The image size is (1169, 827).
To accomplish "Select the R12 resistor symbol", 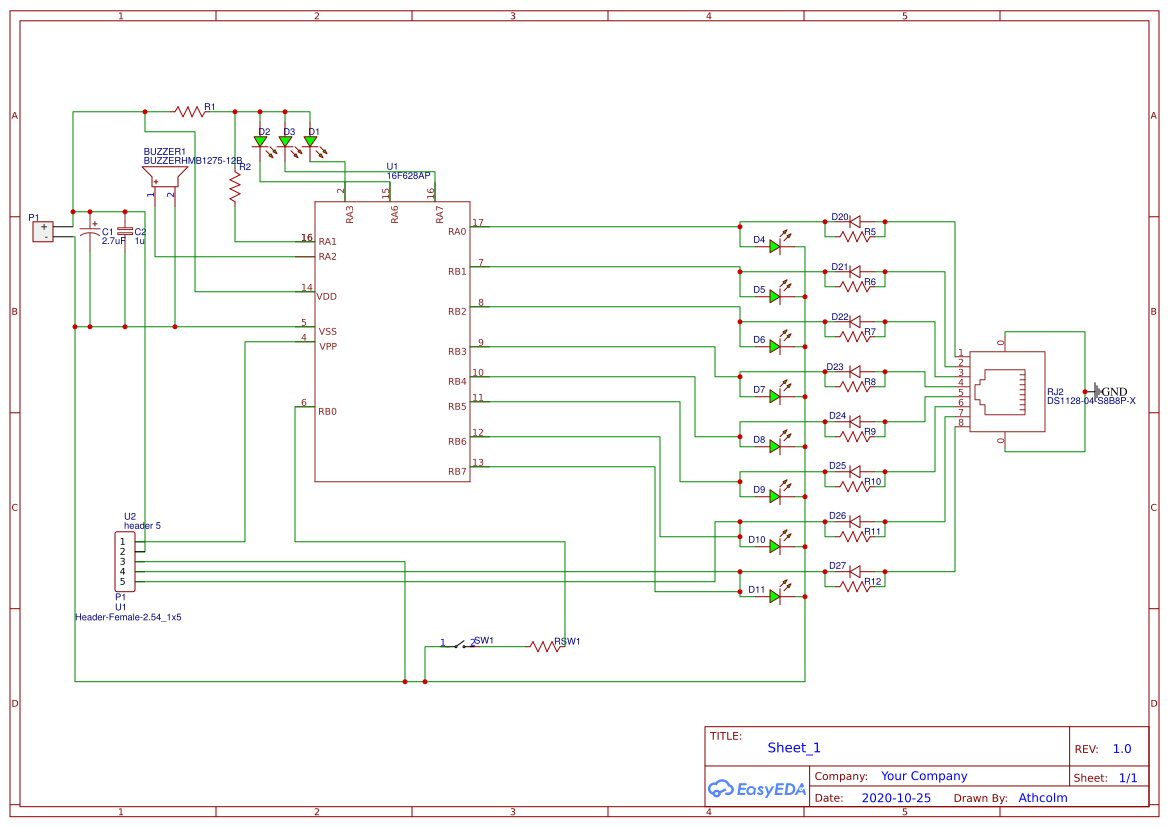I will coord(855,587).
